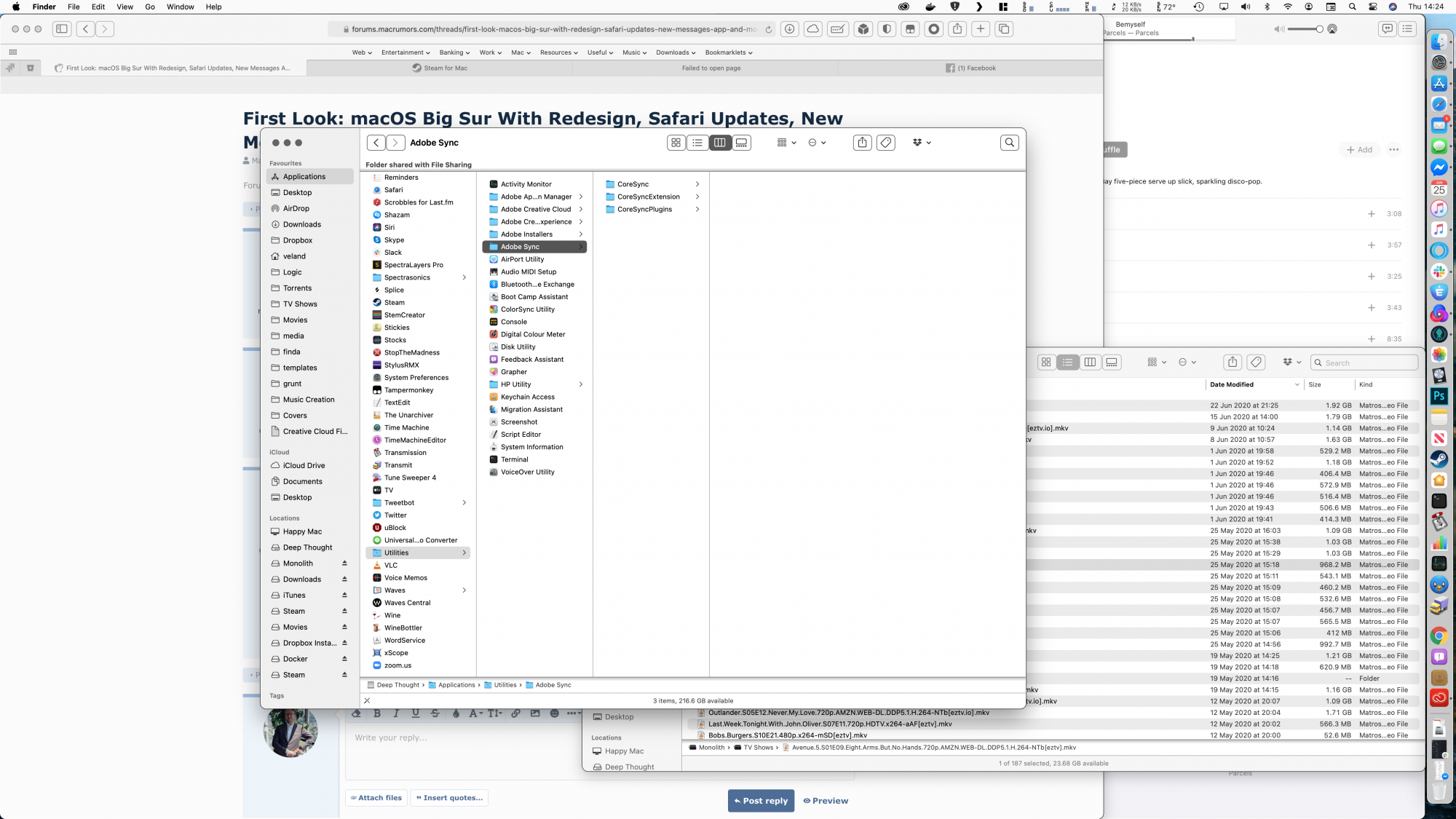This screenshot has width=1456, height=819.
Task: Select Applications in the Finder sidebar
Action: (310, 177)
